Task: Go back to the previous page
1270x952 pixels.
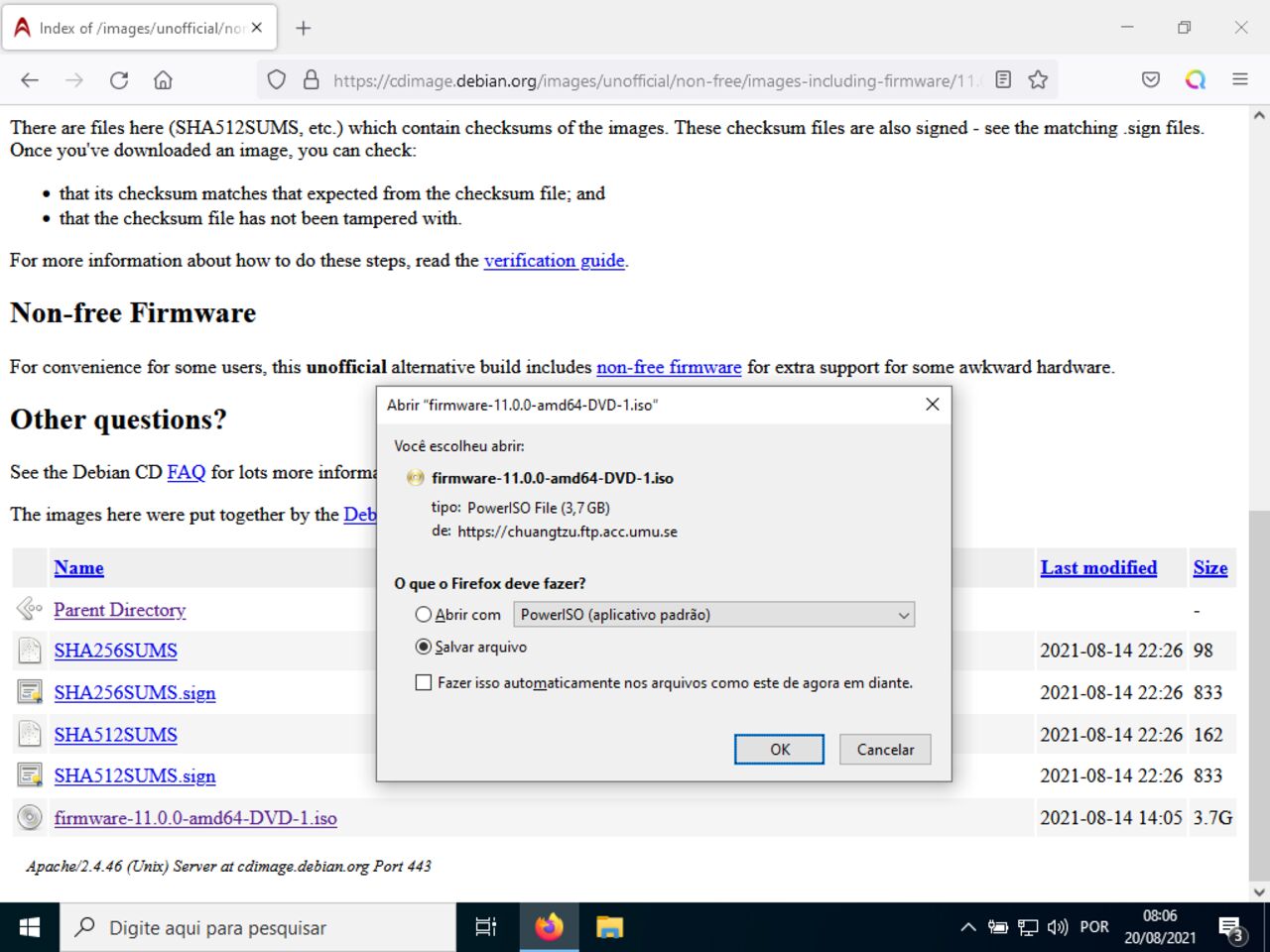Action: pyautogui.click(x=30, y=80)
